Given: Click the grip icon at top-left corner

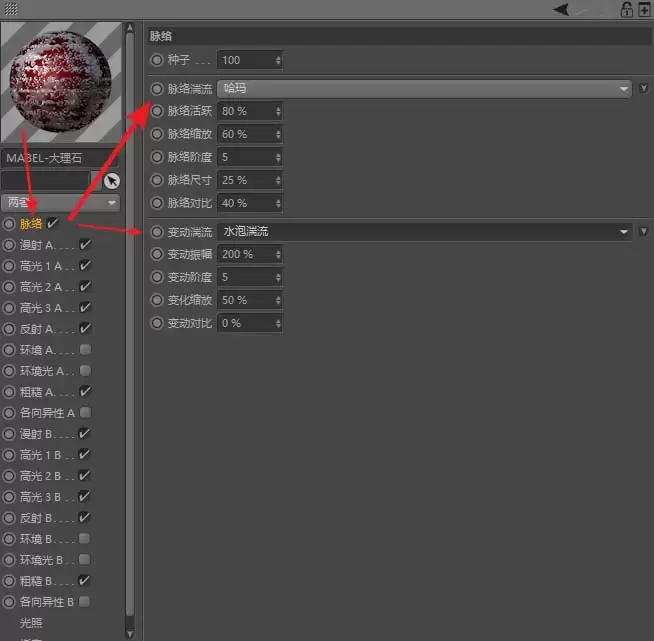Looking at the screenshot, I should pos(11,9).
